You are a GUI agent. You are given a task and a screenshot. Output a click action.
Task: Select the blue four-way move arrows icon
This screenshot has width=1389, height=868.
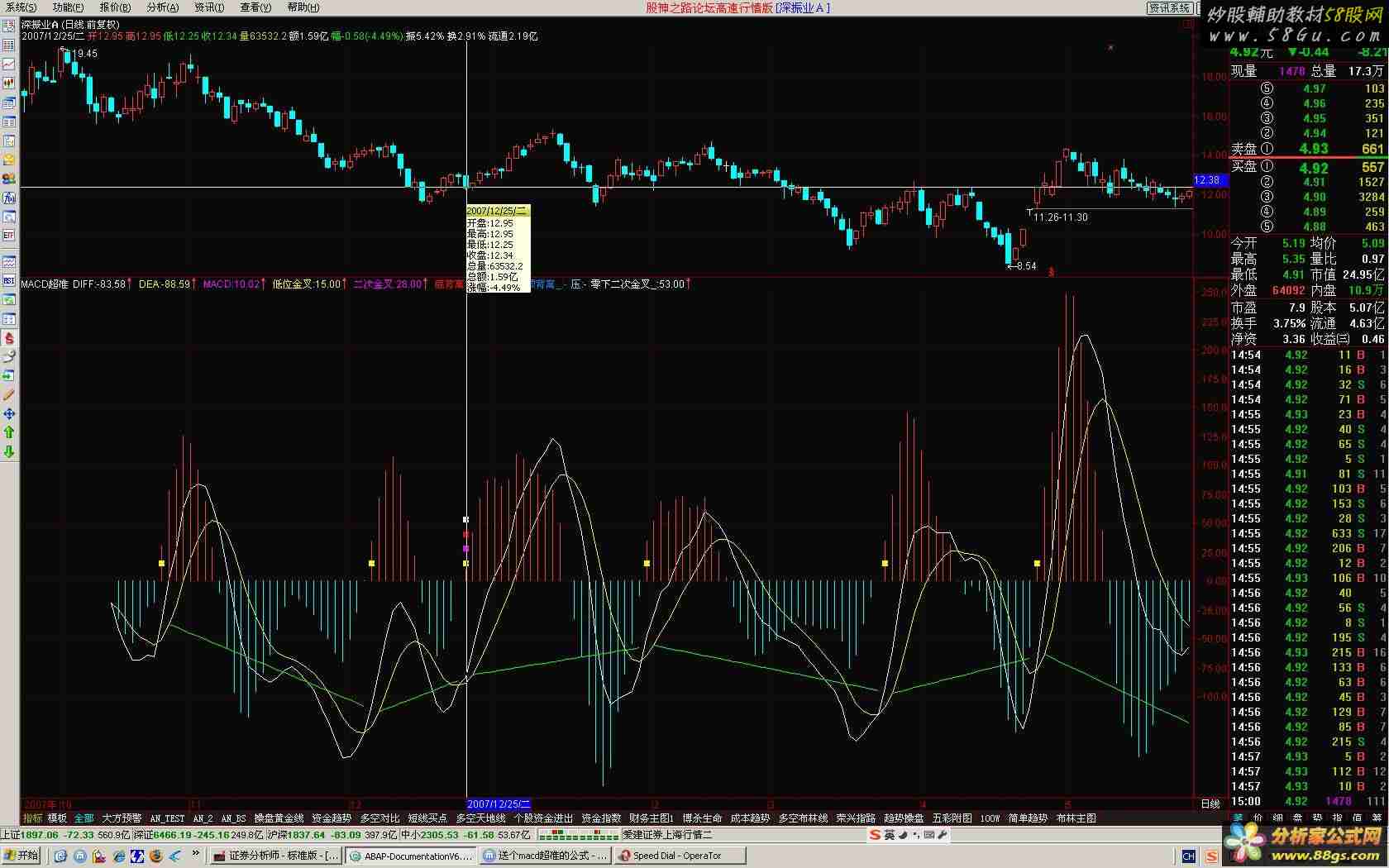tap(9, 413)
